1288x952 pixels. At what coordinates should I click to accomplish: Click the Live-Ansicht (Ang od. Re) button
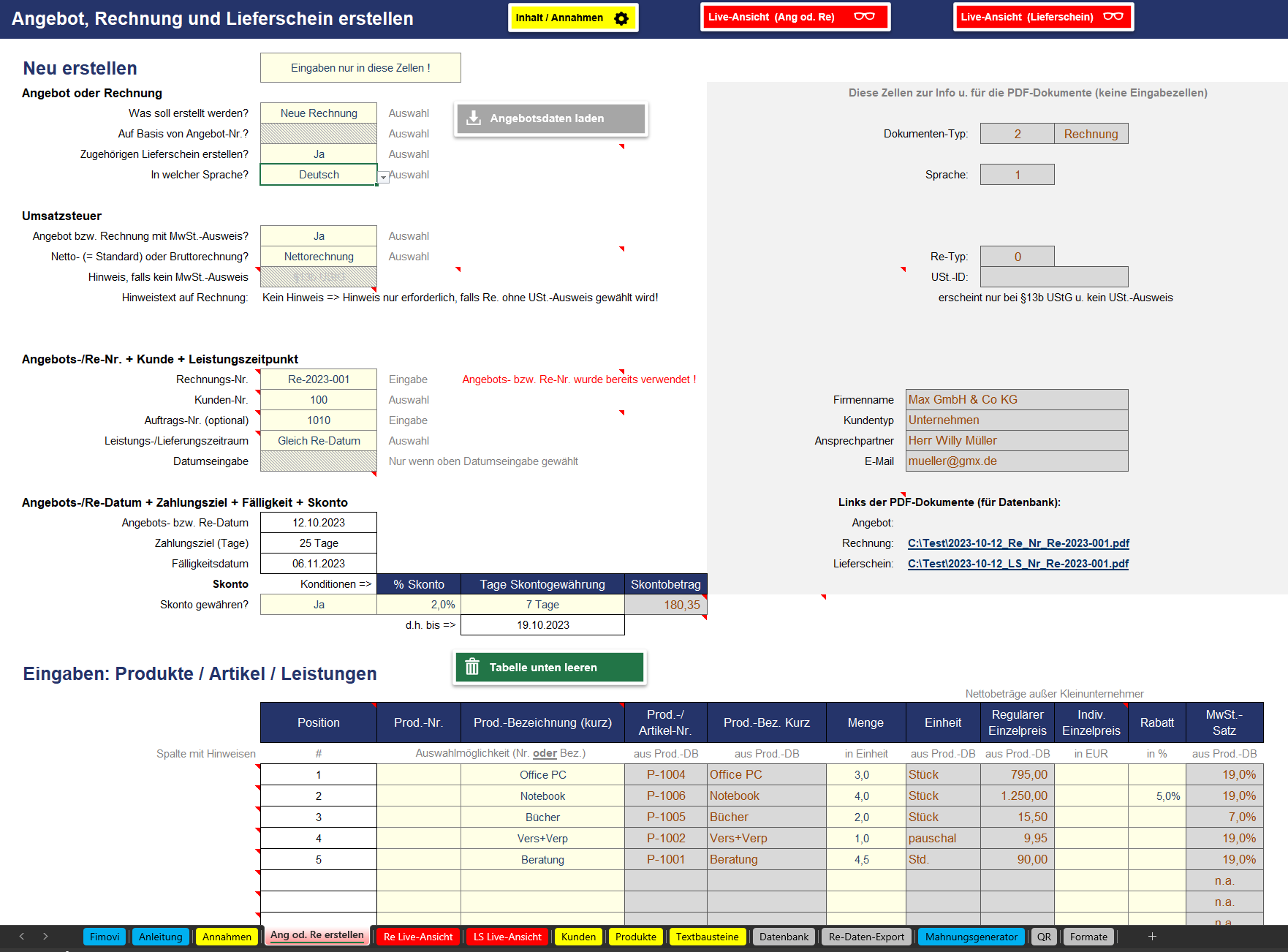point(795,17)
